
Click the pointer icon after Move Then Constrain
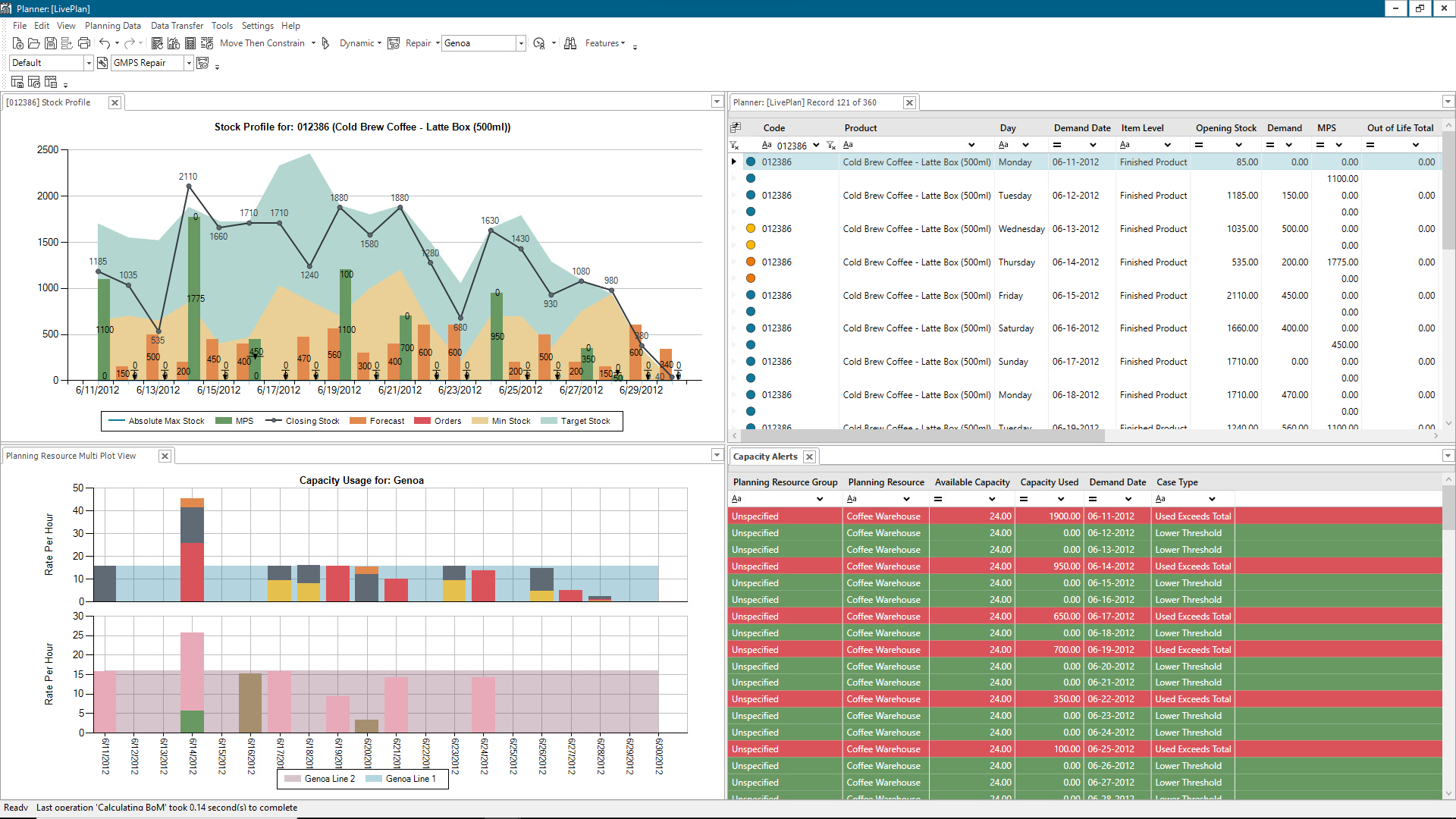[x=325, y=43]
